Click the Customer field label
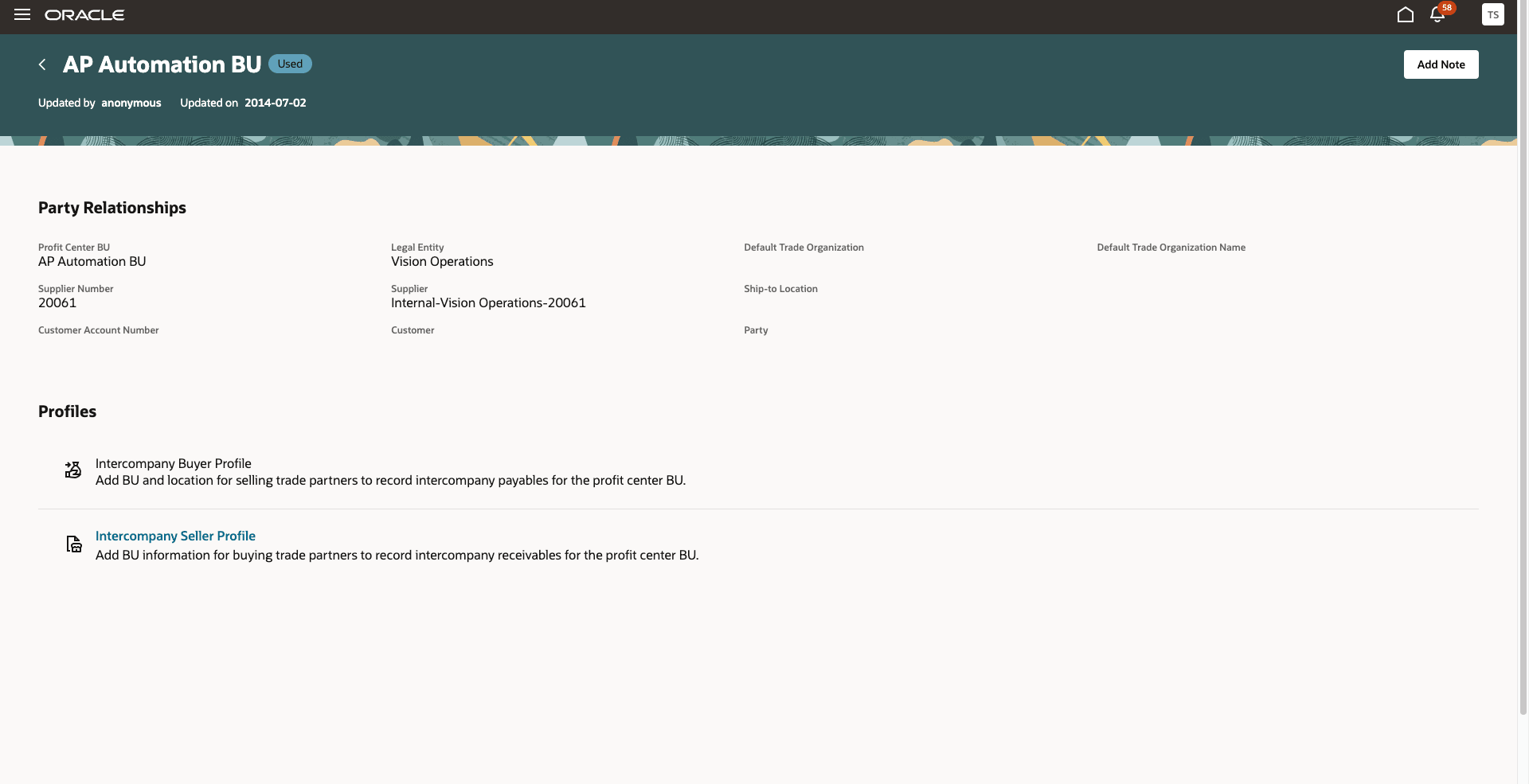The image size is (1529, 784). coord(413,330)
